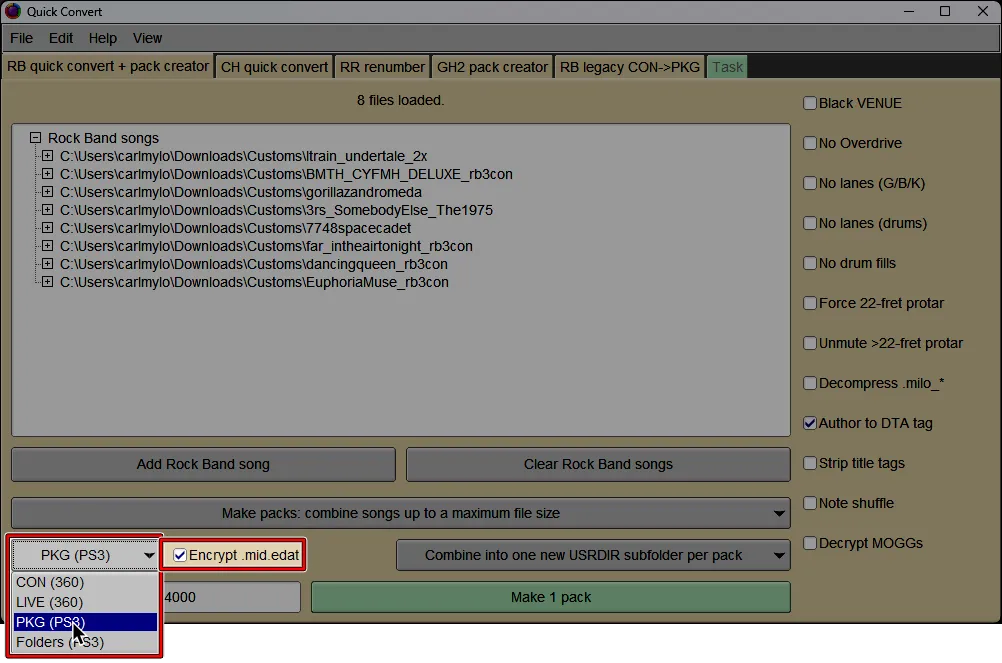Open the Edit menu
This screenshot has width=1002, height=663.
click(61, 38)
